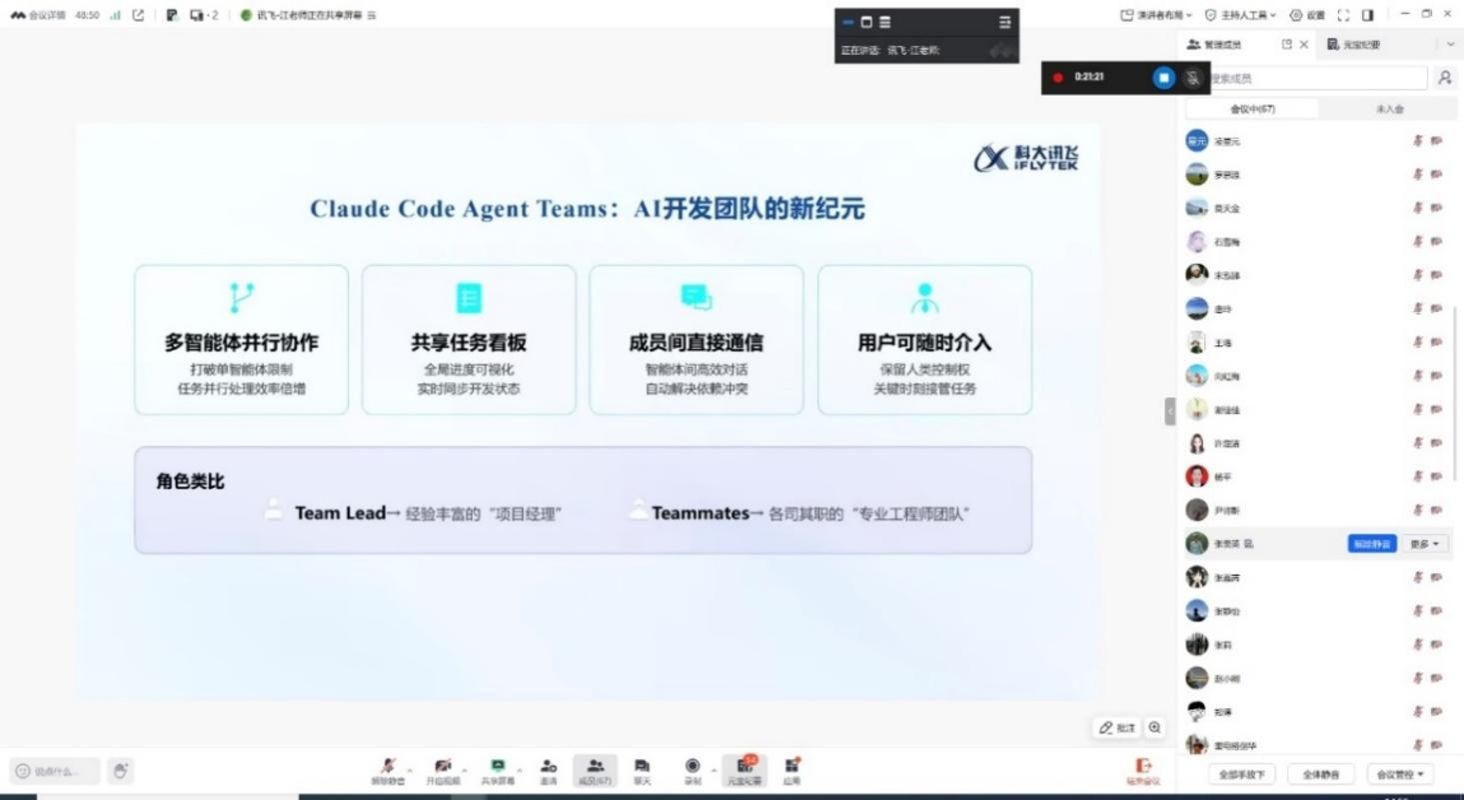The height and width of the screenshot is (800, 1464).
Task: Toggle the side panel layout icon in the top bar
Action: click(x=1368, y=15)
